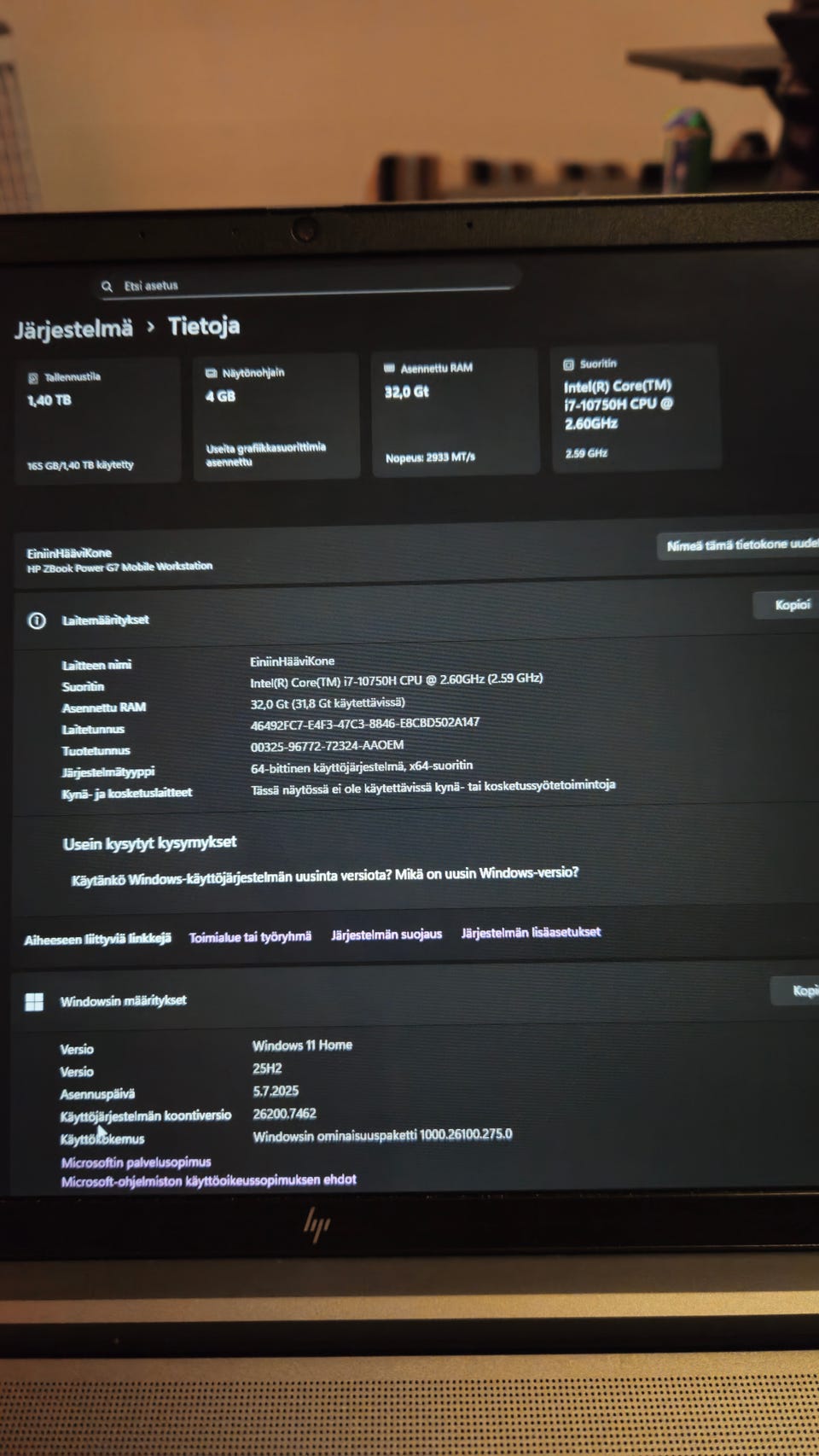Screen dimensions: 819x1456
Task: Click the Asennettu RAM memory icon
Action: tap(389, 368)
